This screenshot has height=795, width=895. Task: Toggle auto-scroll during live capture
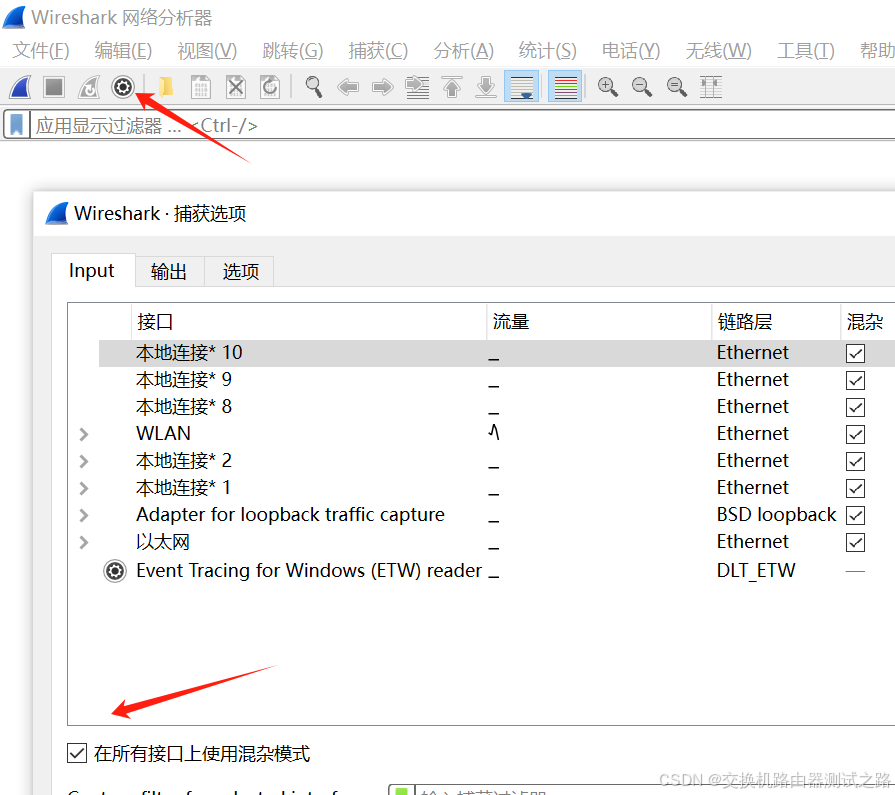[x=521, y=87]
